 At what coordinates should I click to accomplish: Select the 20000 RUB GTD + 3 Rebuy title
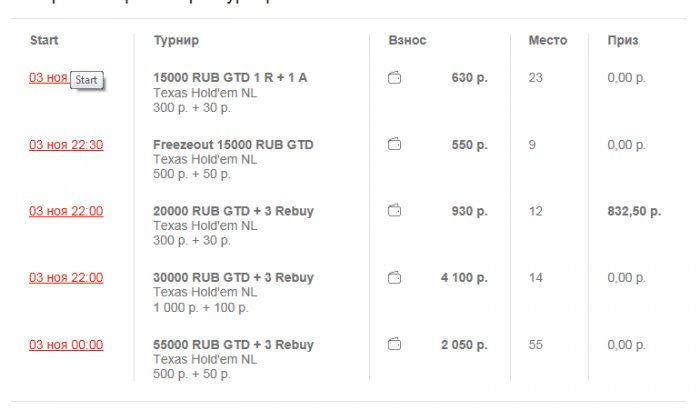(x=233, y=211)
